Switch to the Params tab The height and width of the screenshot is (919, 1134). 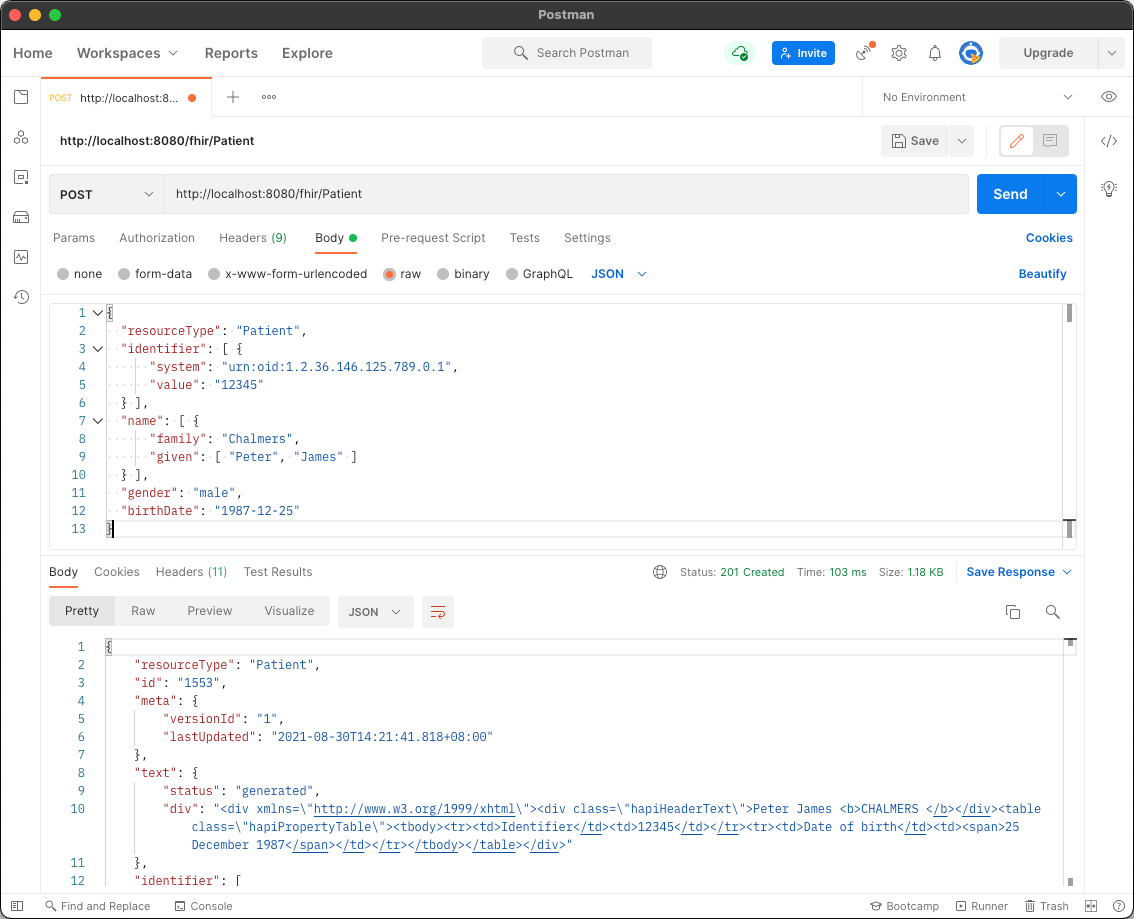click(74, 238)
